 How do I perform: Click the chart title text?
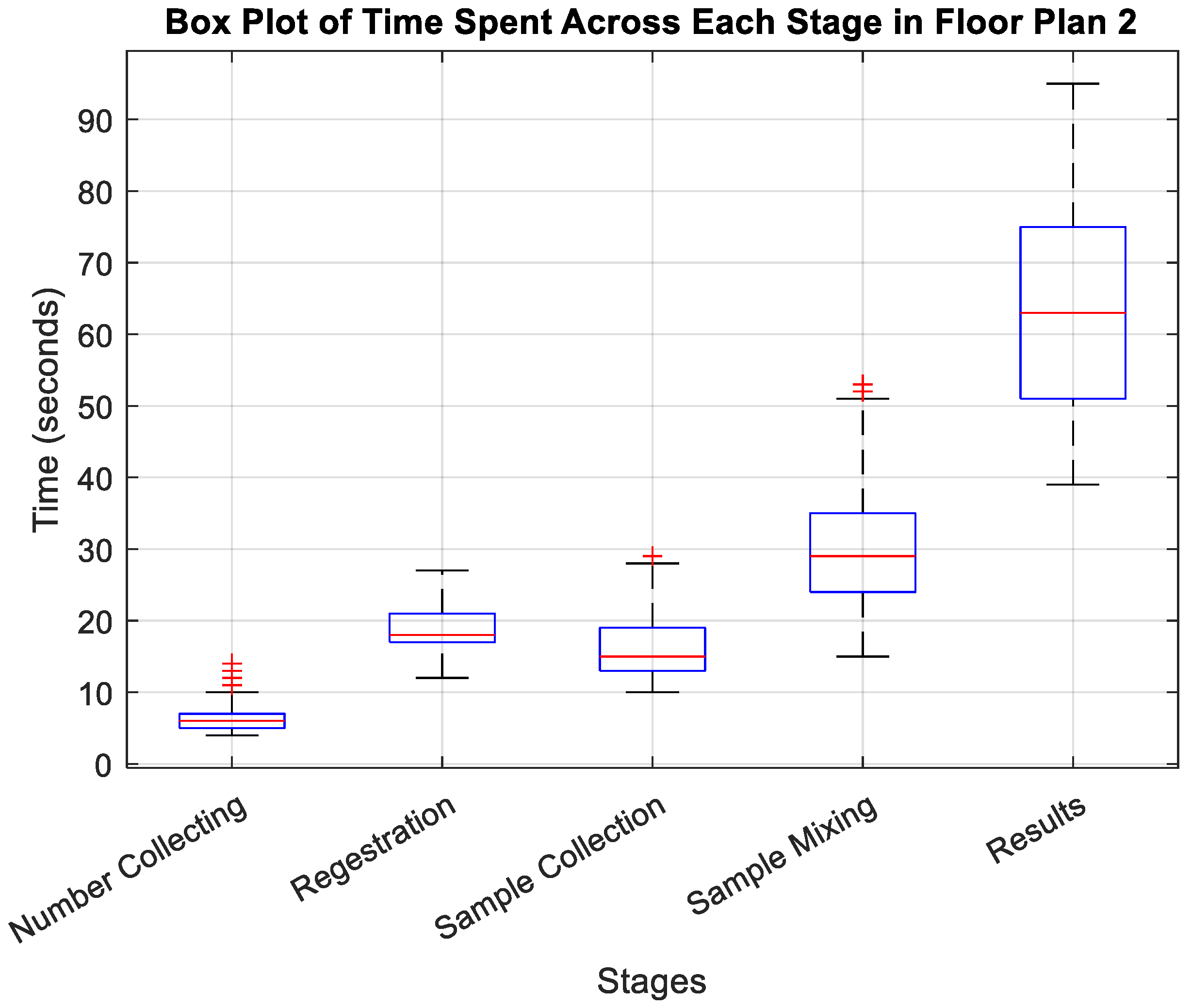(651, 23)
